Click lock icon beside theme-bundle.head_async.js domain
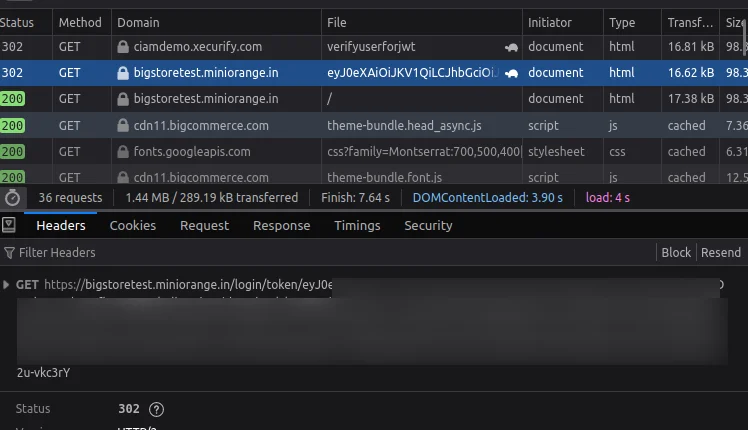The height and width of the screenshot is (430, 748). pos(123,126)
